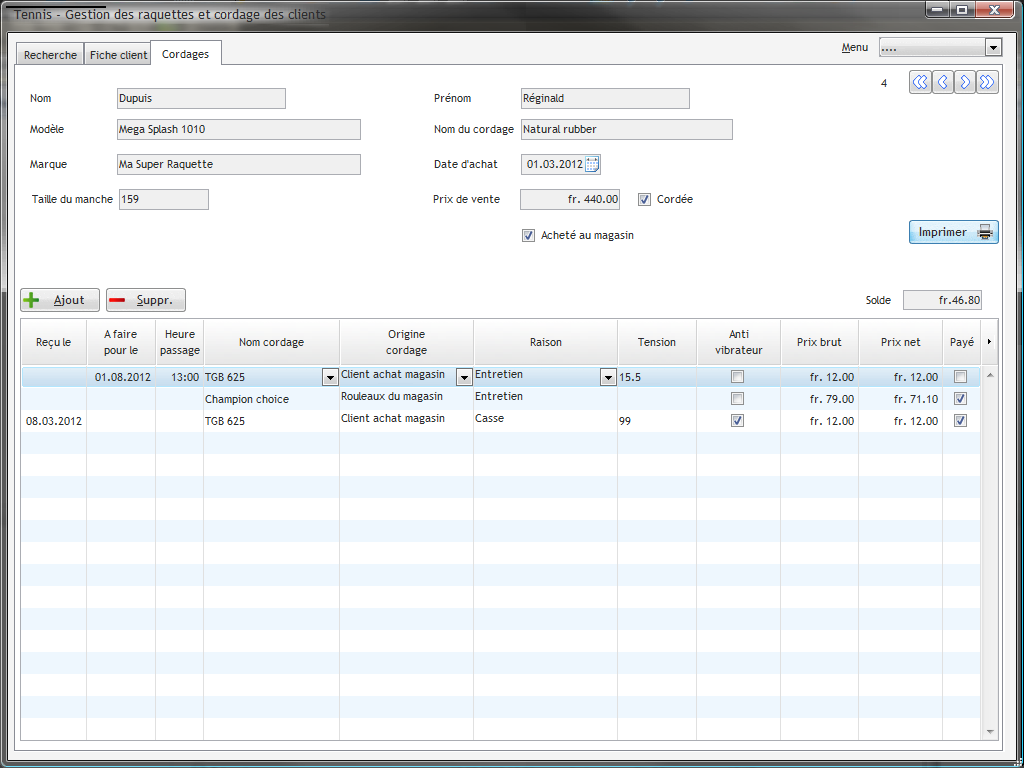Image resolution: width=1024 pixels, height=768 pixels.
Task: Click the Imprimer button
Action: point(953,232)
